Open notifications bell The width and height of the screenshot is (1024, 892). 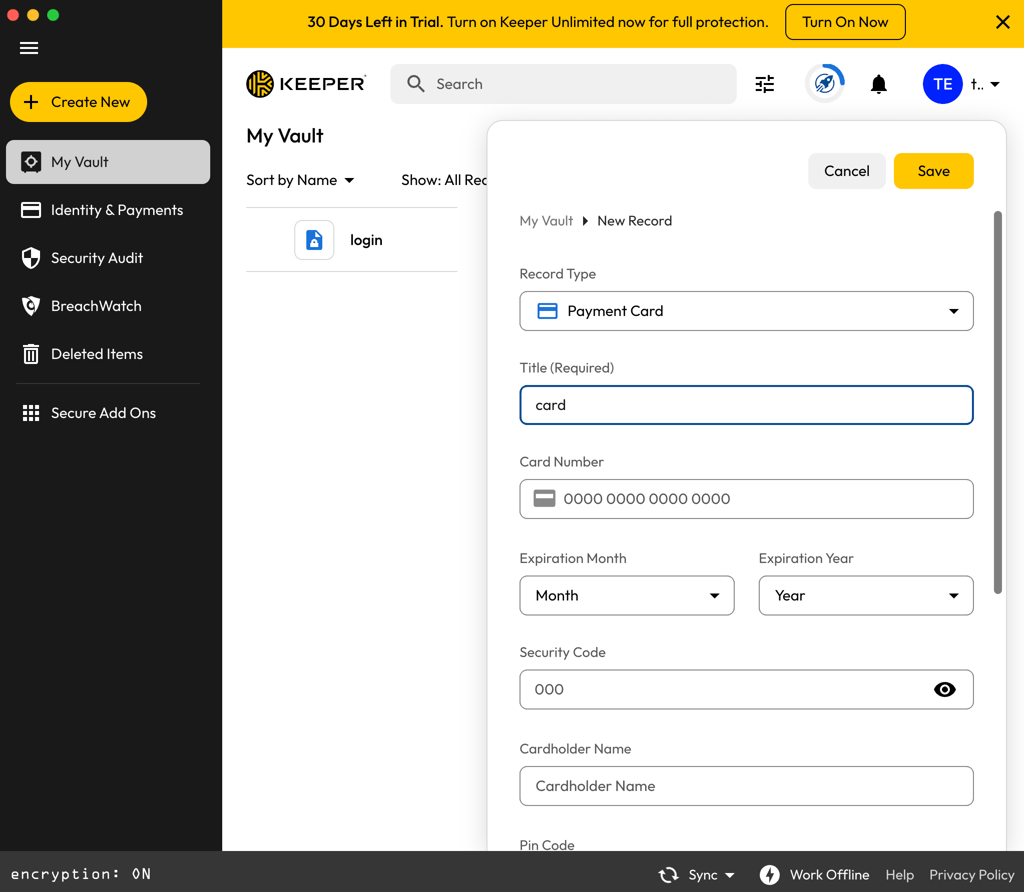click(x=879, y=84)
